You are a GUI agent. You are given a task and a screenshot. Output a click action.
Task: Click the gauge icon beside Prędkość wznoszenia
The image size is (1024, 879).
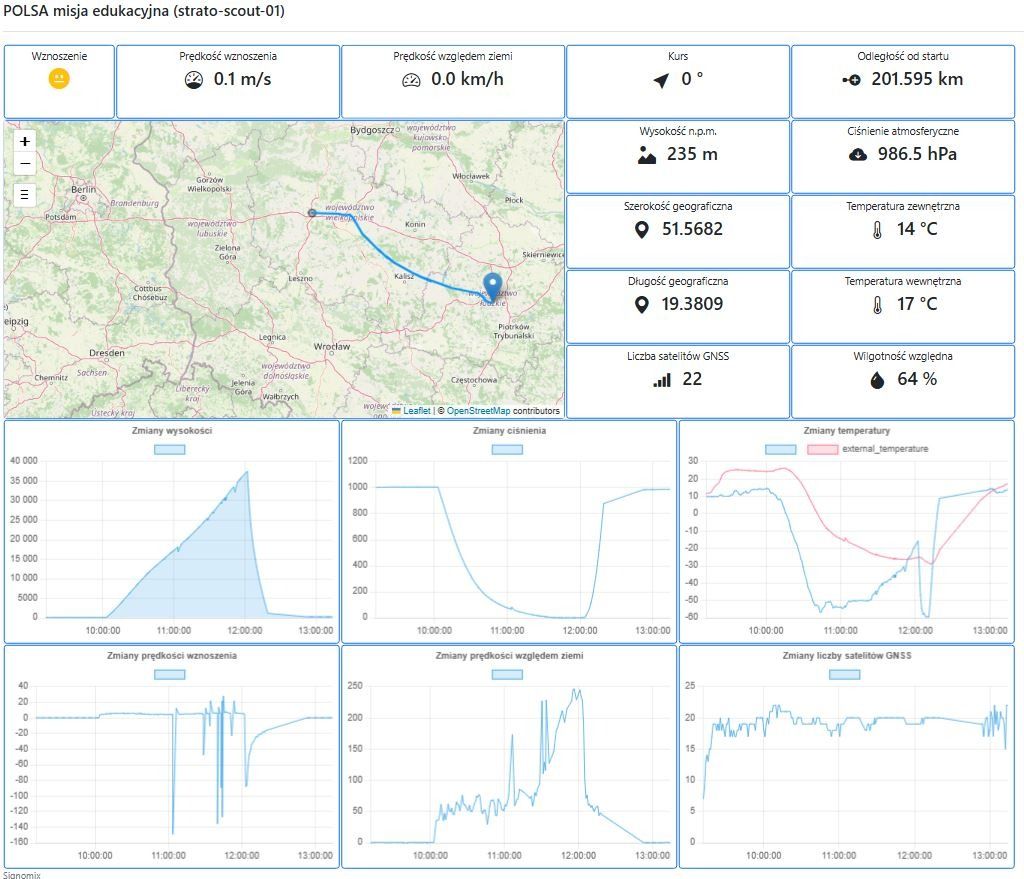(194, 80)
